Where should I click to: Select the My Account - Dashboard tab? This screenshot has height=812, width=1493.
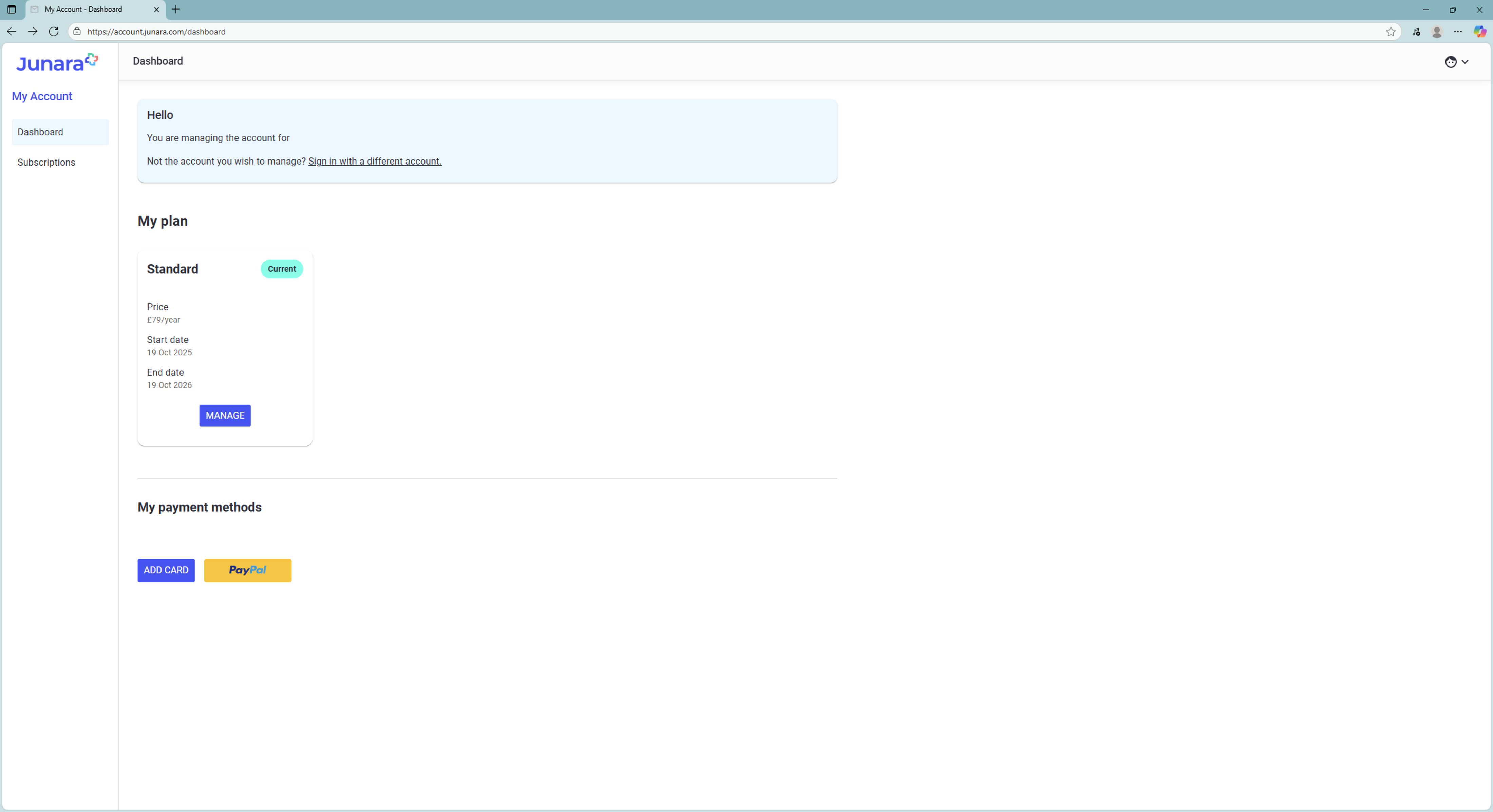(x=96, y=9)
